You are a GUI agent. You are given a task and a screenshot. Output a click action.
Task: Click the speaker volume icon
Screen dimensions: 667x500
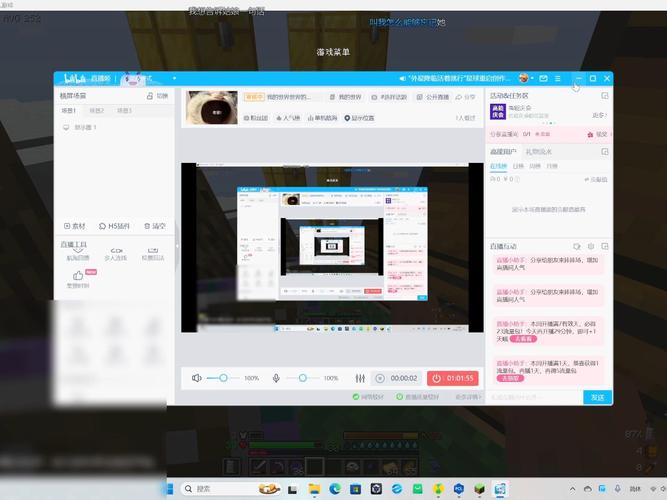(196, 378)
